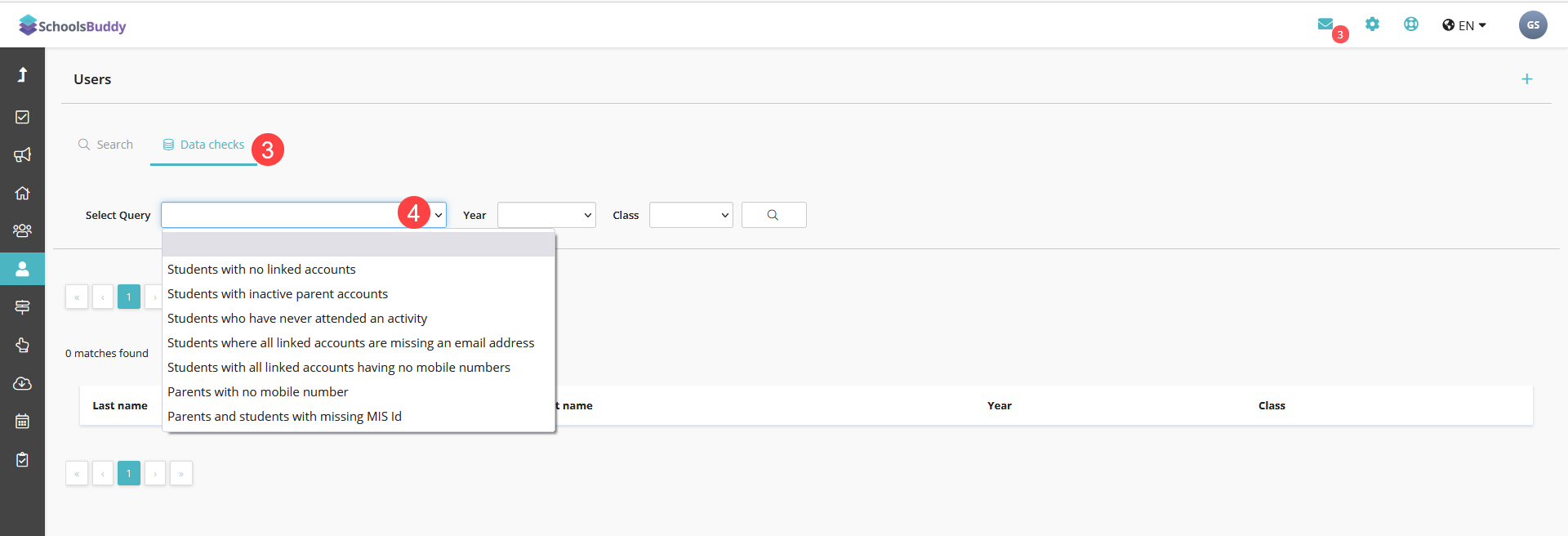The width and height of the screenshot is (1568, 536).
Task: Collapse the Select Query dropdown
Action: 304,215
